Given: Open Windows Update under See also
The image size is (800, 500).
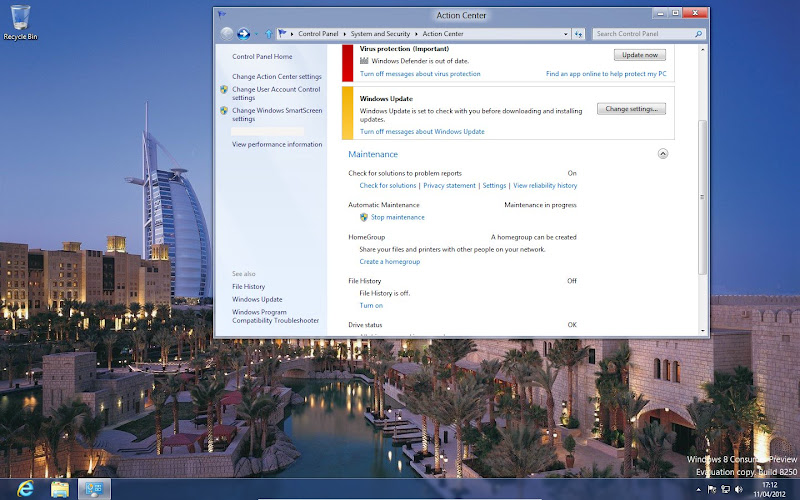Looking at the screenshot, I should pyautogui.click(x=257, y=299).
